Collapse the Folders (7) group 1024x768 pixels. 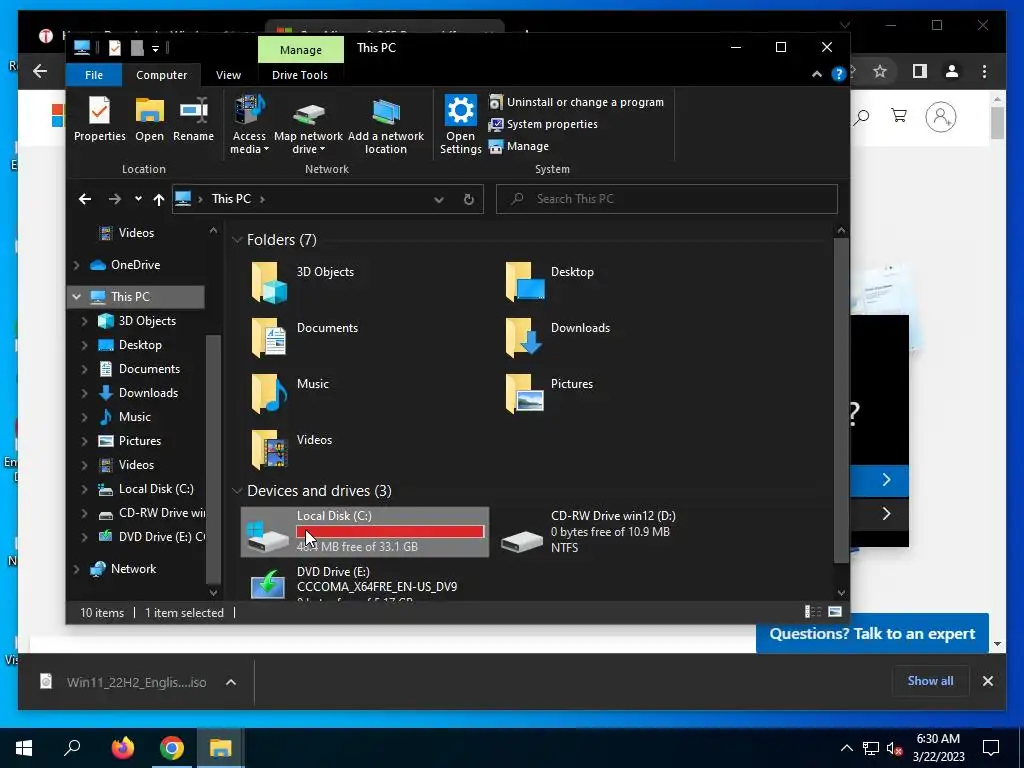pos(237,240)
